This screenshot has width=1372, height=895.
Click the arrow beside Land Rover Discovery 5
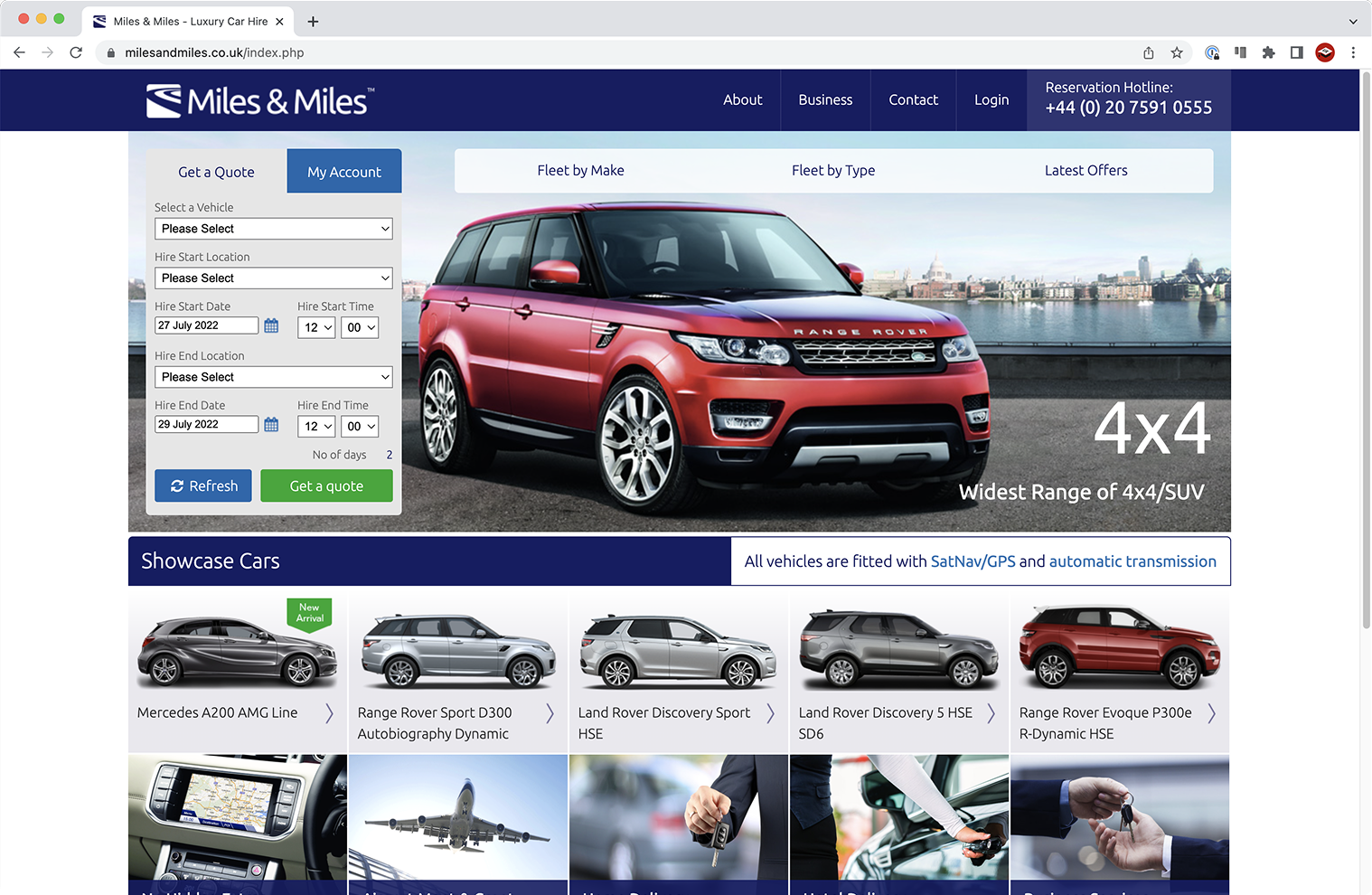tap(991, 713)
